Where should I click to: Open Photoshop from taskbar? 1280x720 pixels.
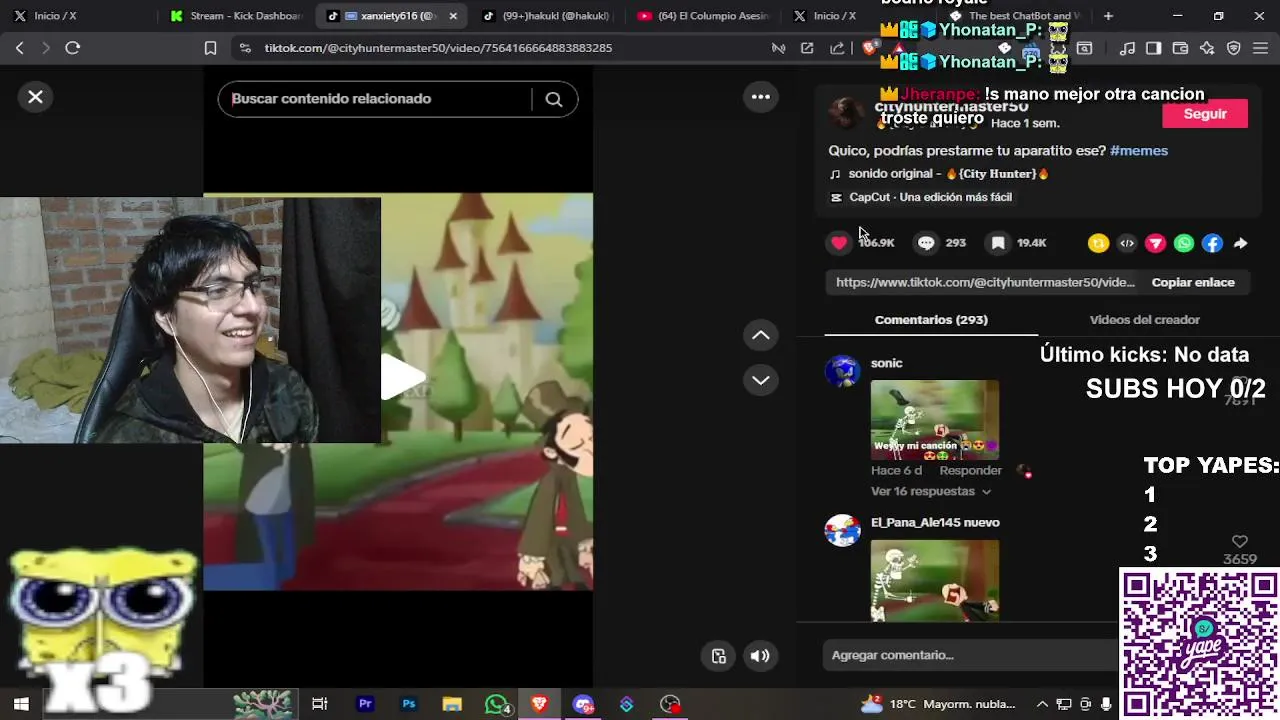coord(409,704)
